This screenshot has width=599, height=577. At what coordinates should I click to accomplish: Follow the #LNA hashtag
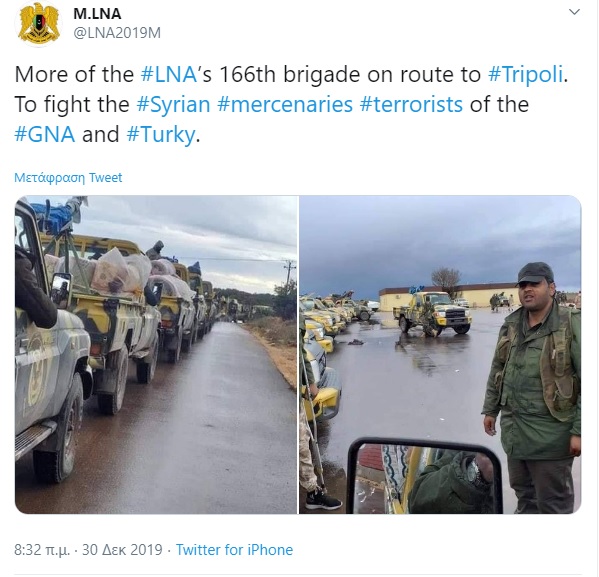(169, 74)
